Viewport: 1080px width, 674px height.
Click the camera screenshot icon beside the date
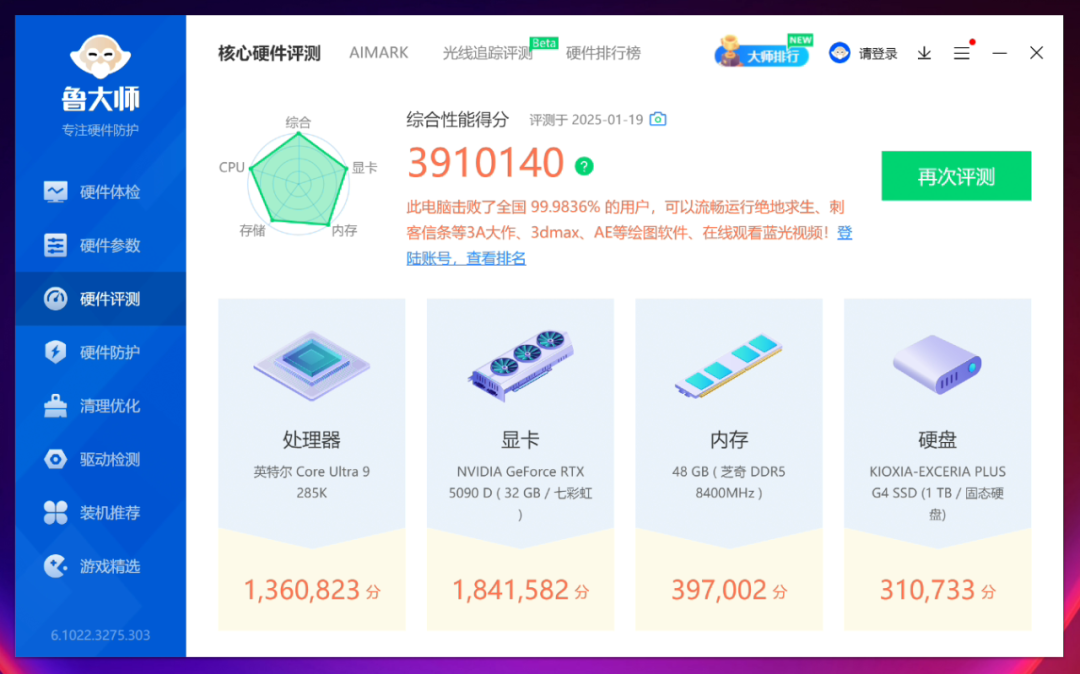tap(658, 119)
